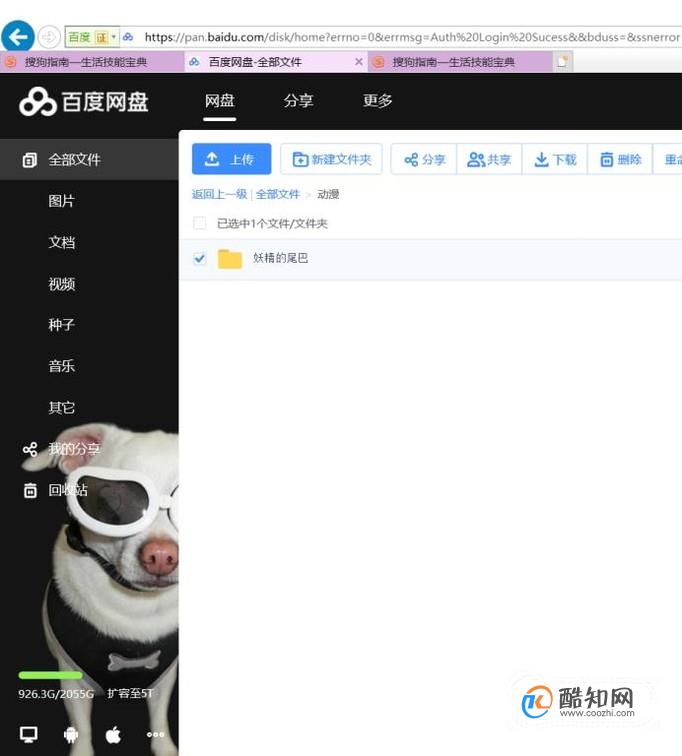Open the 图片 category in sidebar
Screen dimensions: 682x756
point(62,201)
